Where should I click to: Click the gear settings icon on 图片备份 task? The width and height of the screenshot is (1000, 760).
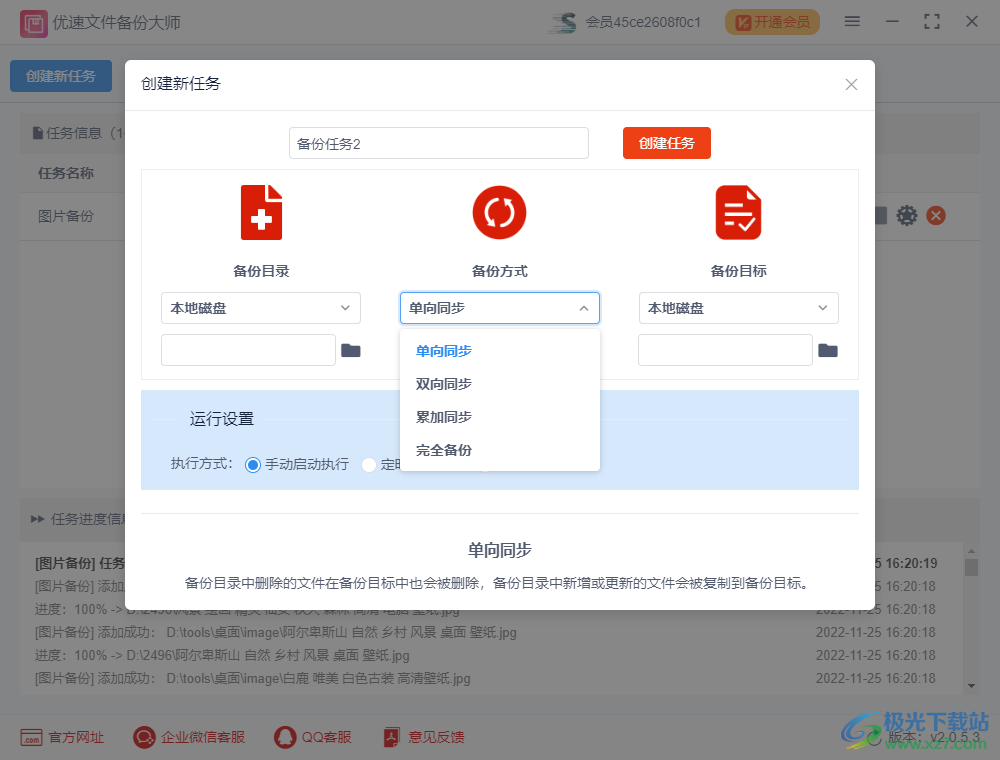(906, 215)
